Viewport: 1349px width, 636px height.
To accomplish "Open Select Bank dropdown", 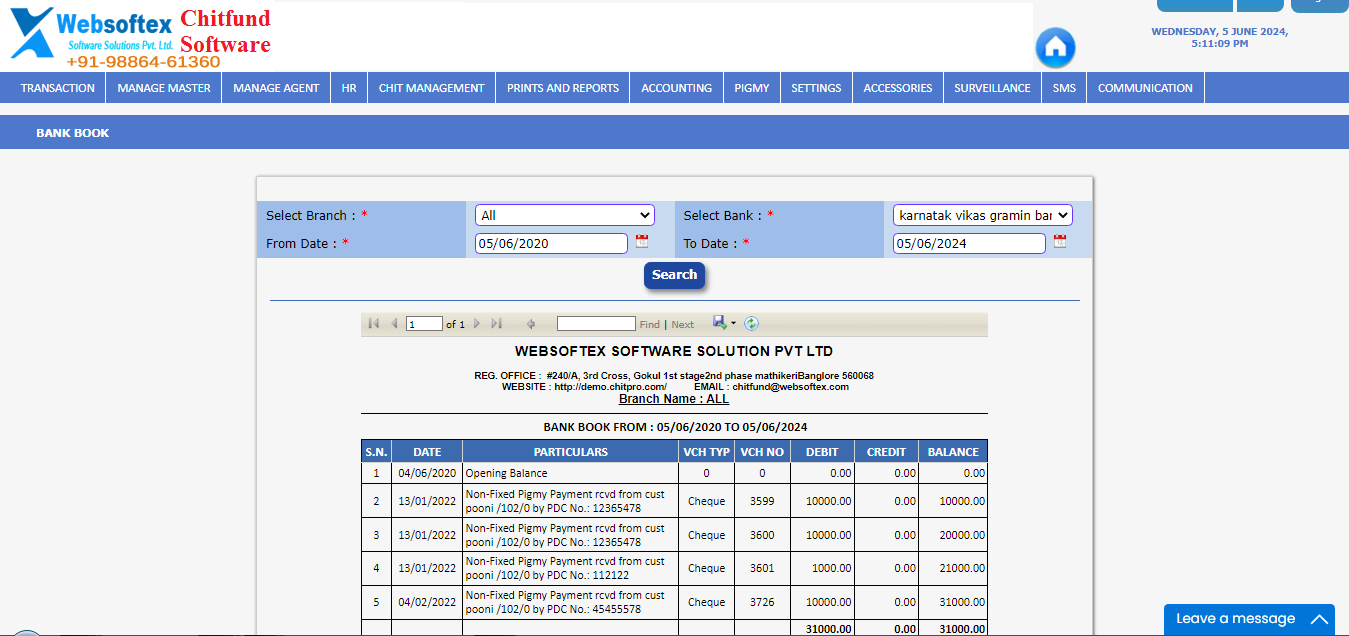I will [x=982, y=215].
